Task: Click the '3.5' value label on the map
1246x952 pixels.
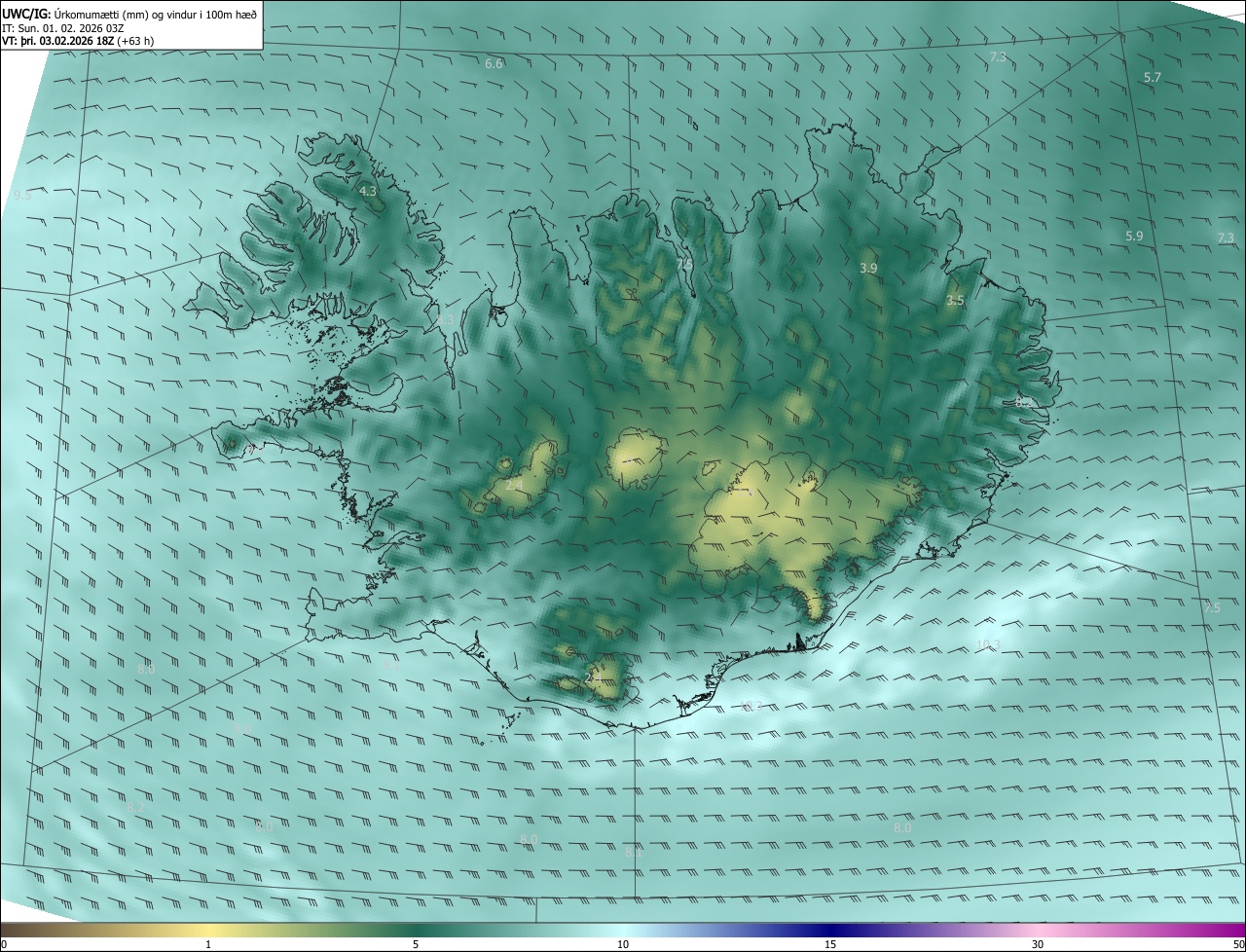Action: pos(955,301)
